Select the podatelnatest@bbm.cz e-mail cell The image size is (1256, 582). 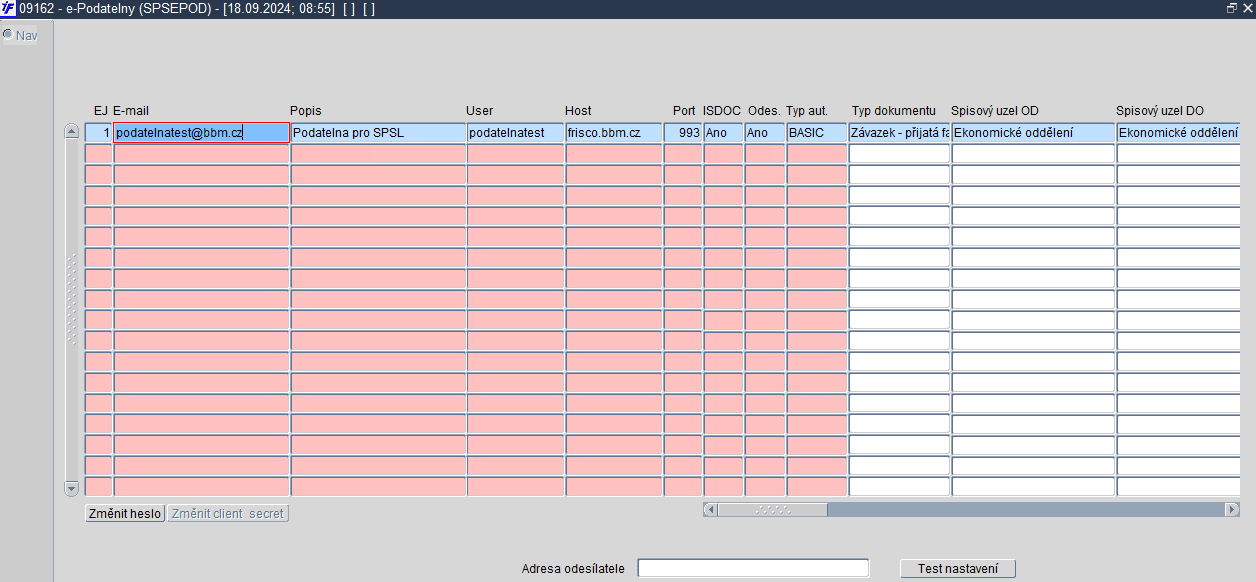click(201, 132)
